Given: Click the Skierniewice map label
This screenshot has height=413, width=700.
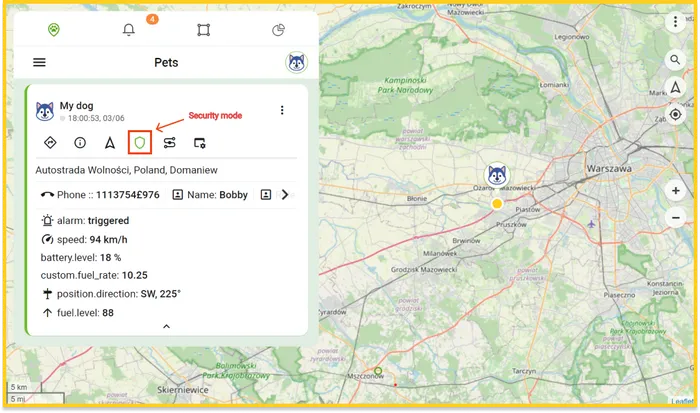Looking at the screenshot, I should [183, 390].
